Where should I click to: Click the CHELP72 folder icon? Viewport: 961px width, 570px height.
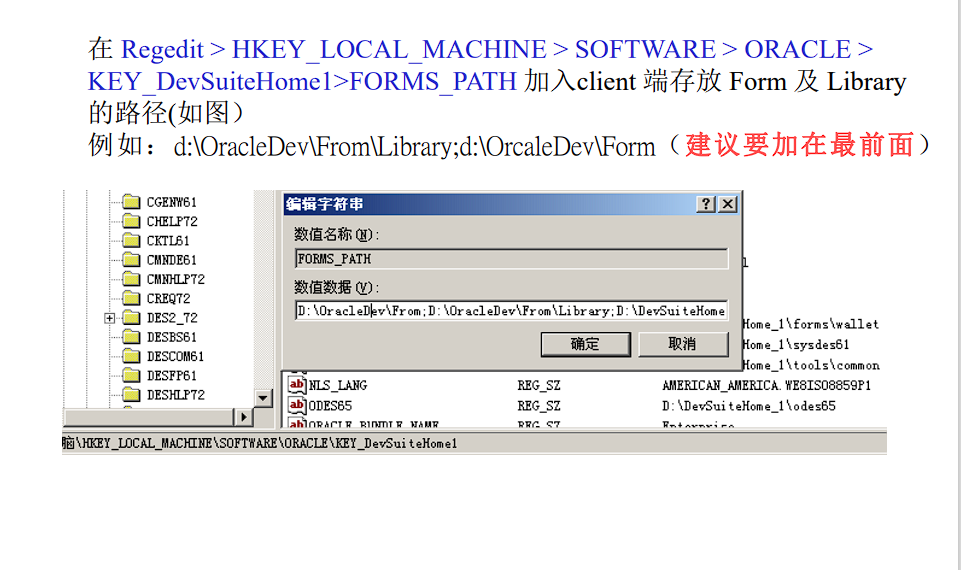click(131, 221)
